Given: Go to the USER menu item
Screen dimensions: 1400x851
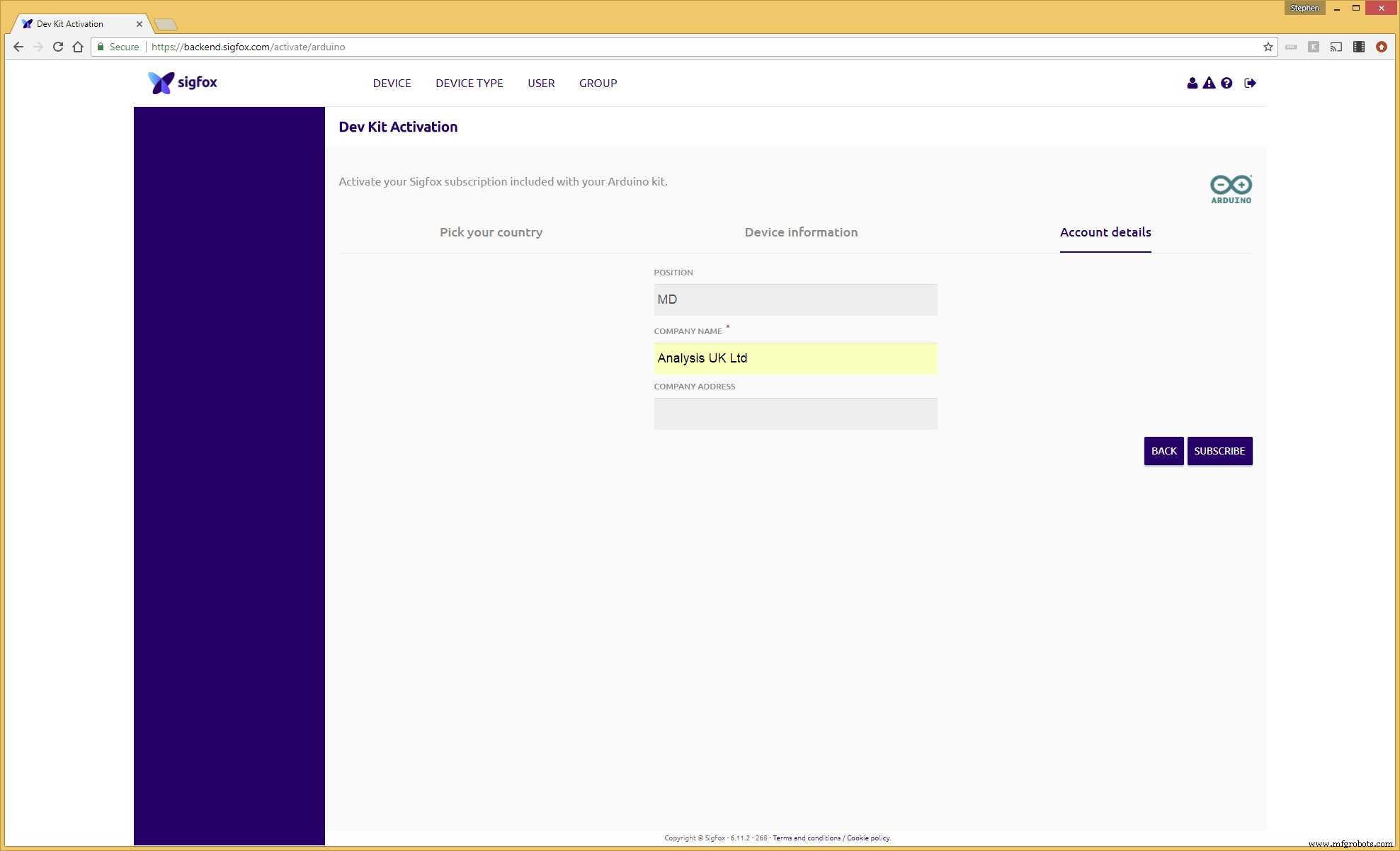Looking at the screenshot, I should coord(541,83).
